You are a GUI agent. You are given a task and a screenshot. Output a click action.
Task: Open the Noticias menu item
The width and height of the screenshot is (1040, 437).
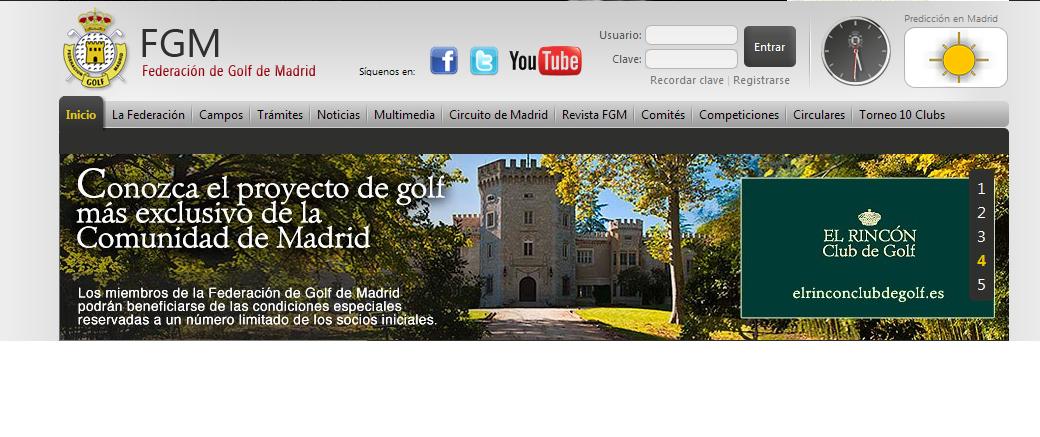[338, 115]
